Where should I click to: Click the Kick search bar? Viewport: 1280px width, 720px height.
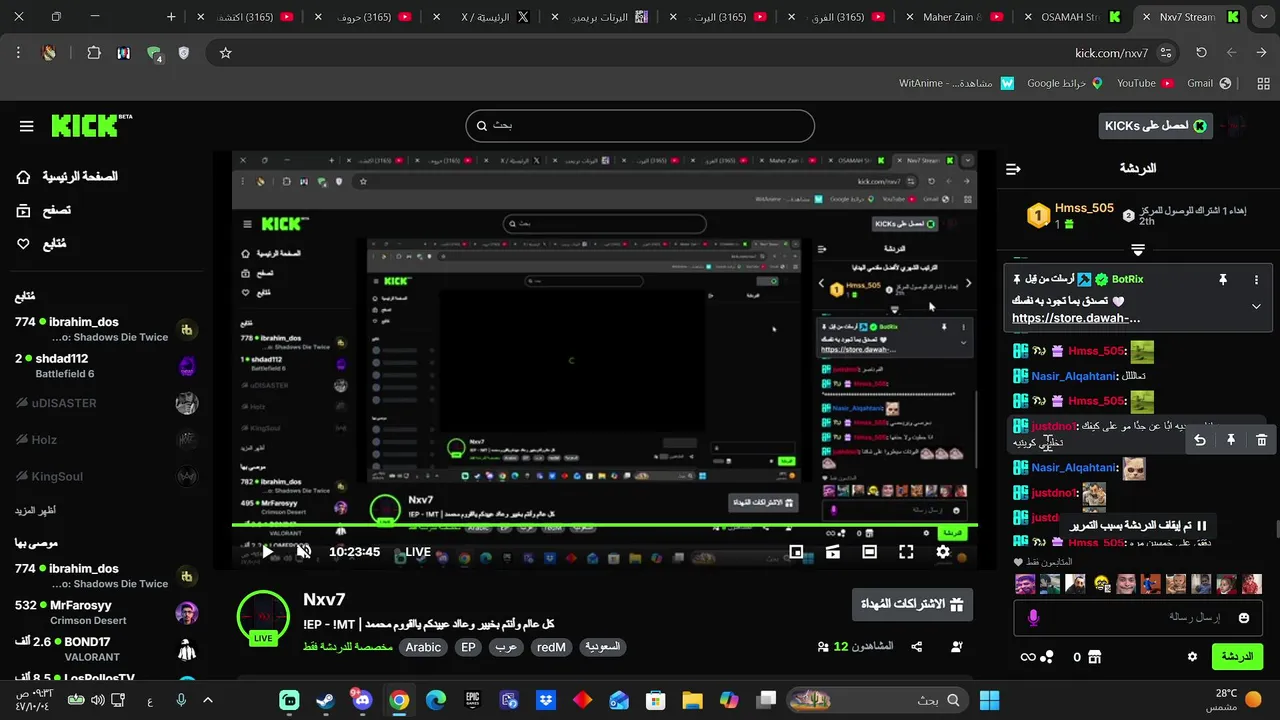[640, 126]
